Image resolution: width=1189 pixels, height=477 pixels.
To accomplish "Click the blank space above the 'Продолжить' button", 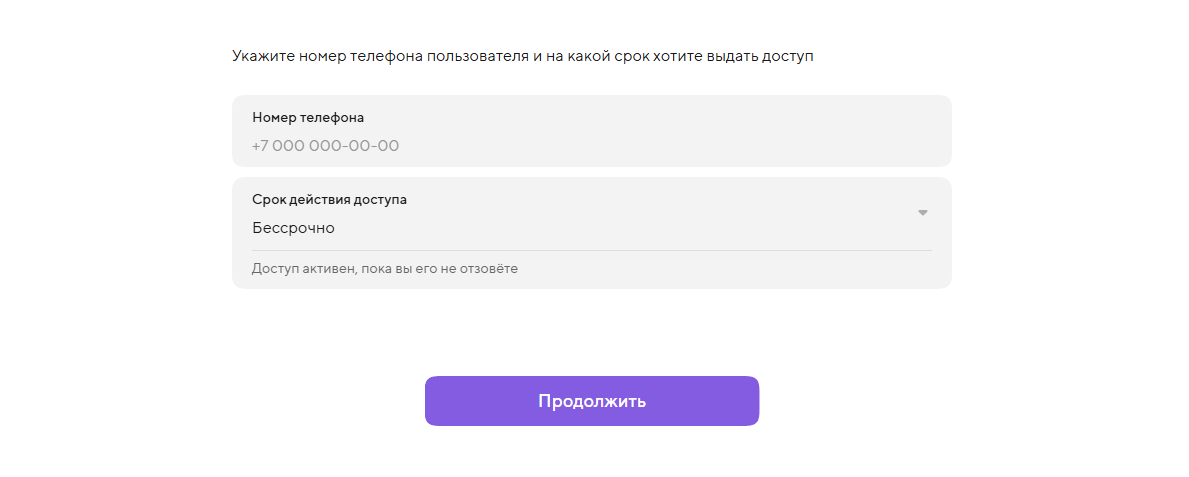I will [591, 335].
